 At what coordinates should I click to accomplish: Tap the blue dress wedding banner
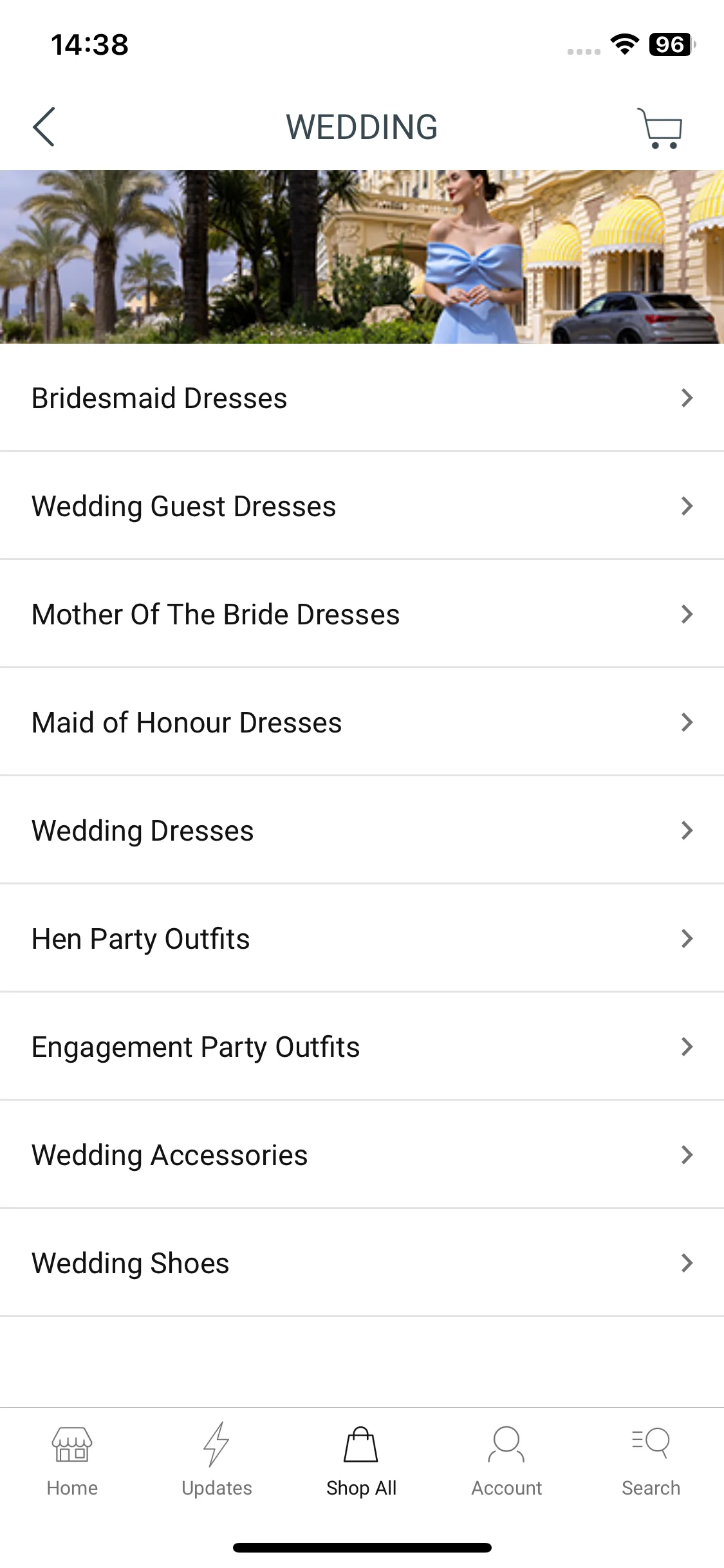point(362,257)
